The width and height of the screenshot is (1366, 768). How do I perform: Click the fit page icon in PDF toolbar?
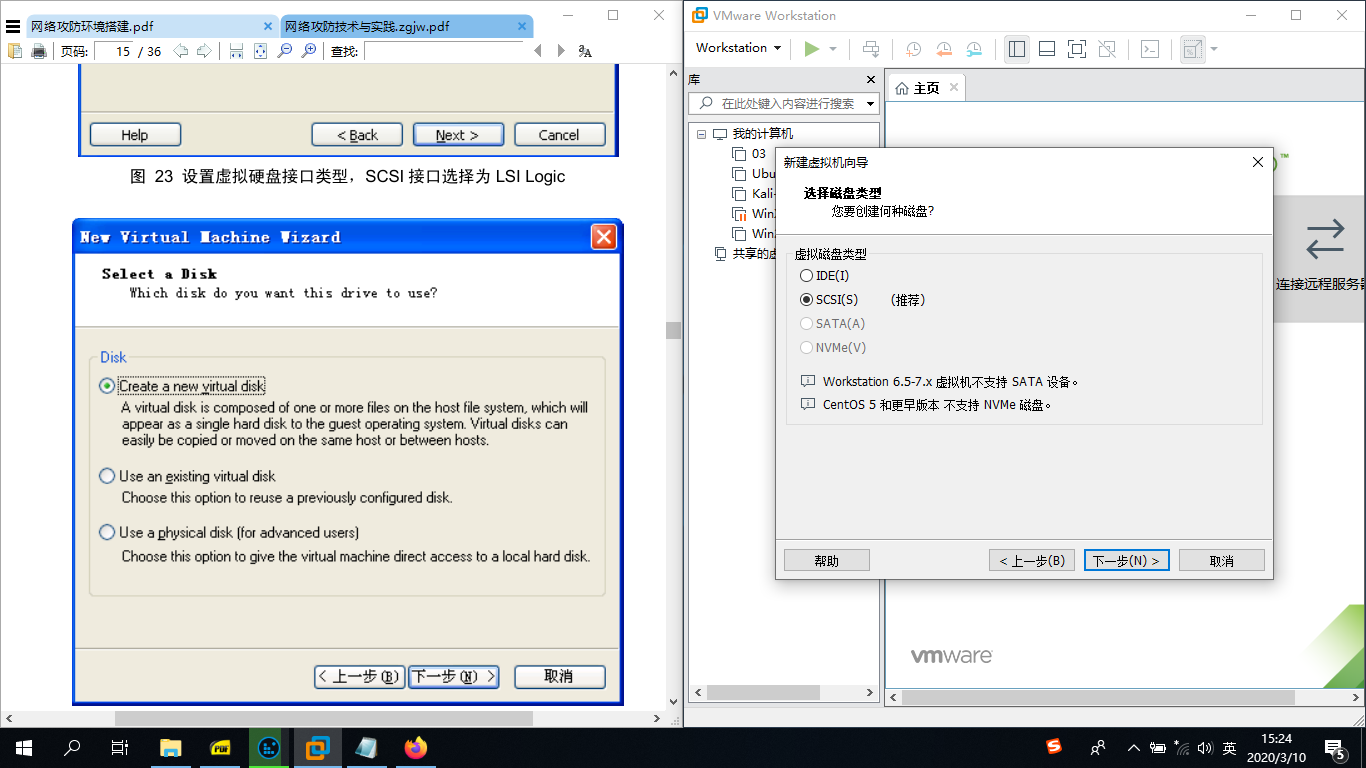(260, 51)
